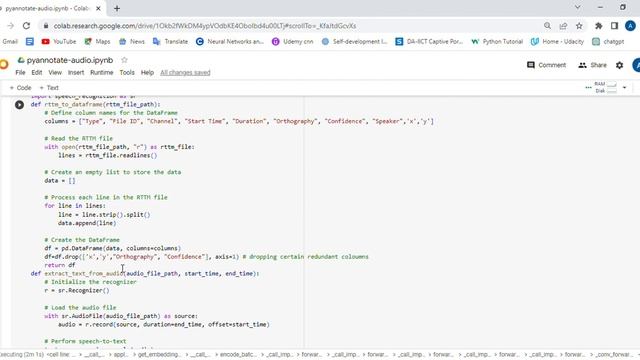640x360 pixels.
Task: Toggle Chrome side panel icon
Action: (x=614, y=26)
